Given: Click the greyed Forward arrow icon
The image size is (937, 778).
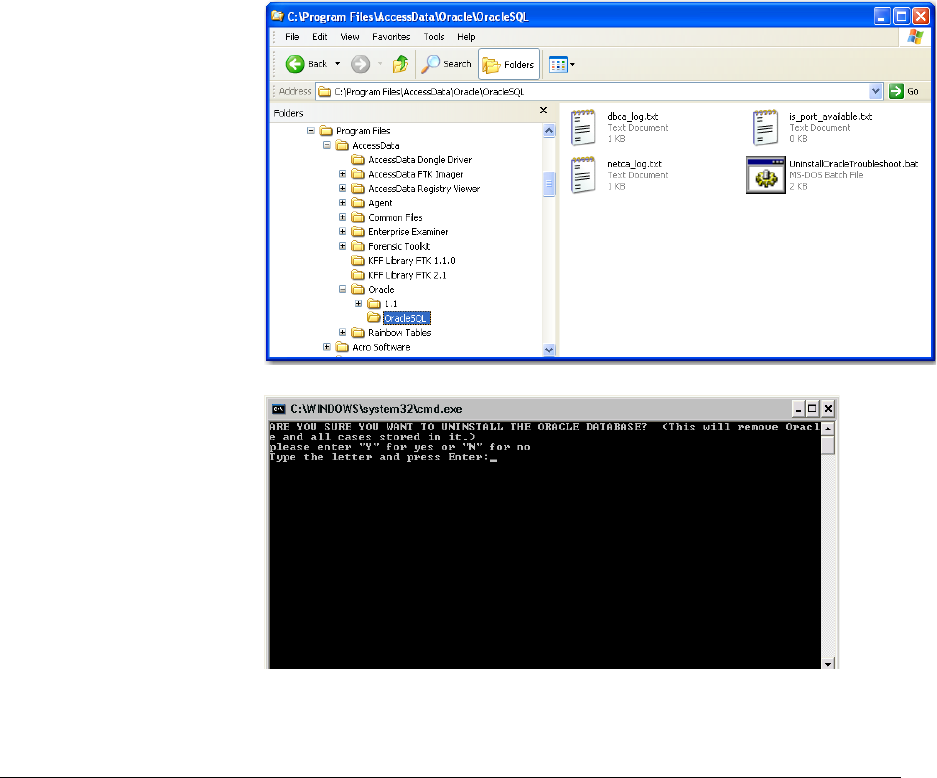Looking at the screenshot, I should pyautogui.click(x=360, y=64).
